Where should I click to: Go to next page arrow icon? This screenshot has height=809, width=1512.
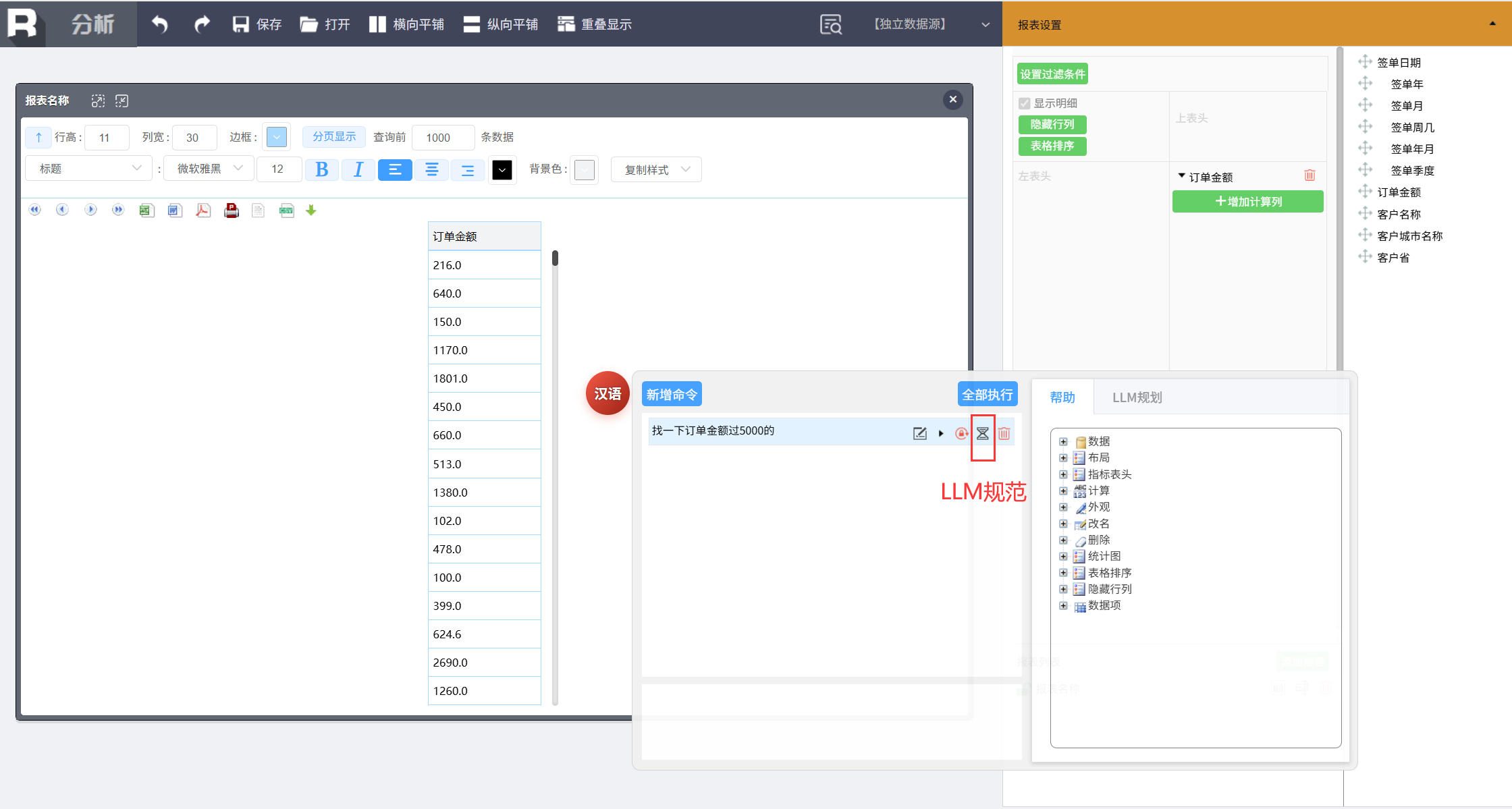point(90,210)
